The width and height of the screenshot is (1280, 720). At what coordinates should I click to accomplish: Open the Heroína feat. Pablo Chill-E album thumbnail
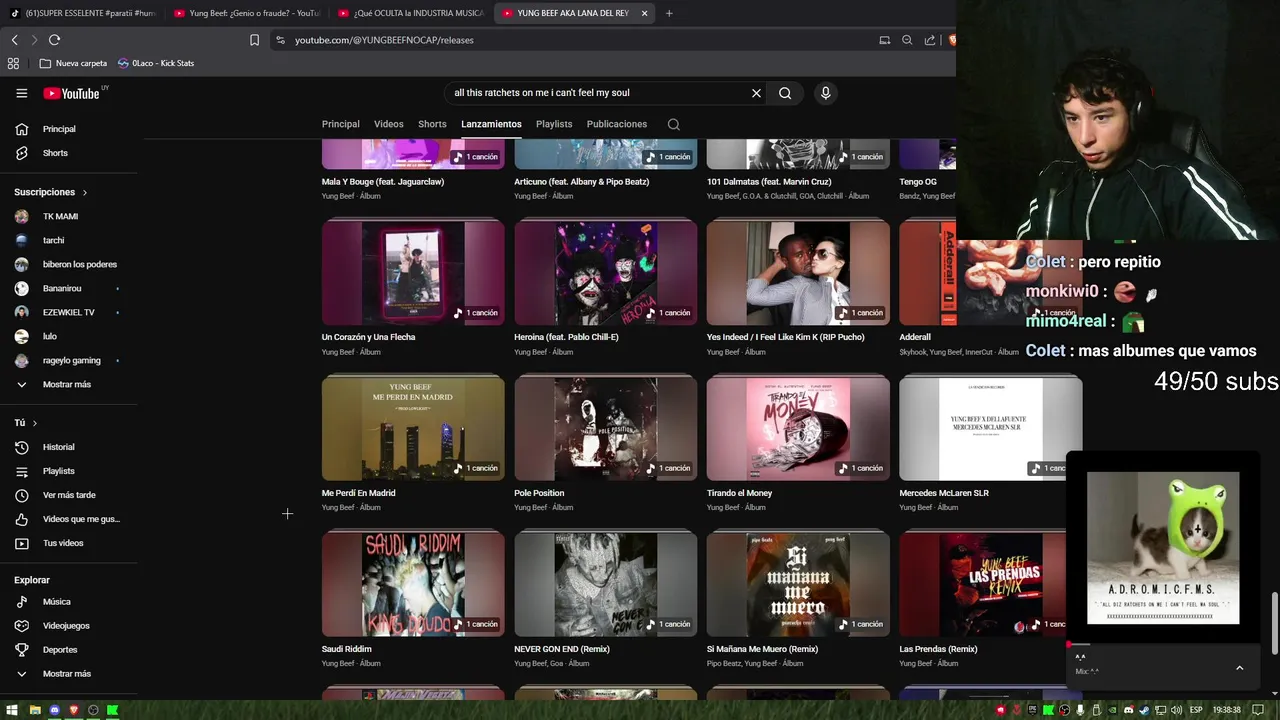(606, 272)
